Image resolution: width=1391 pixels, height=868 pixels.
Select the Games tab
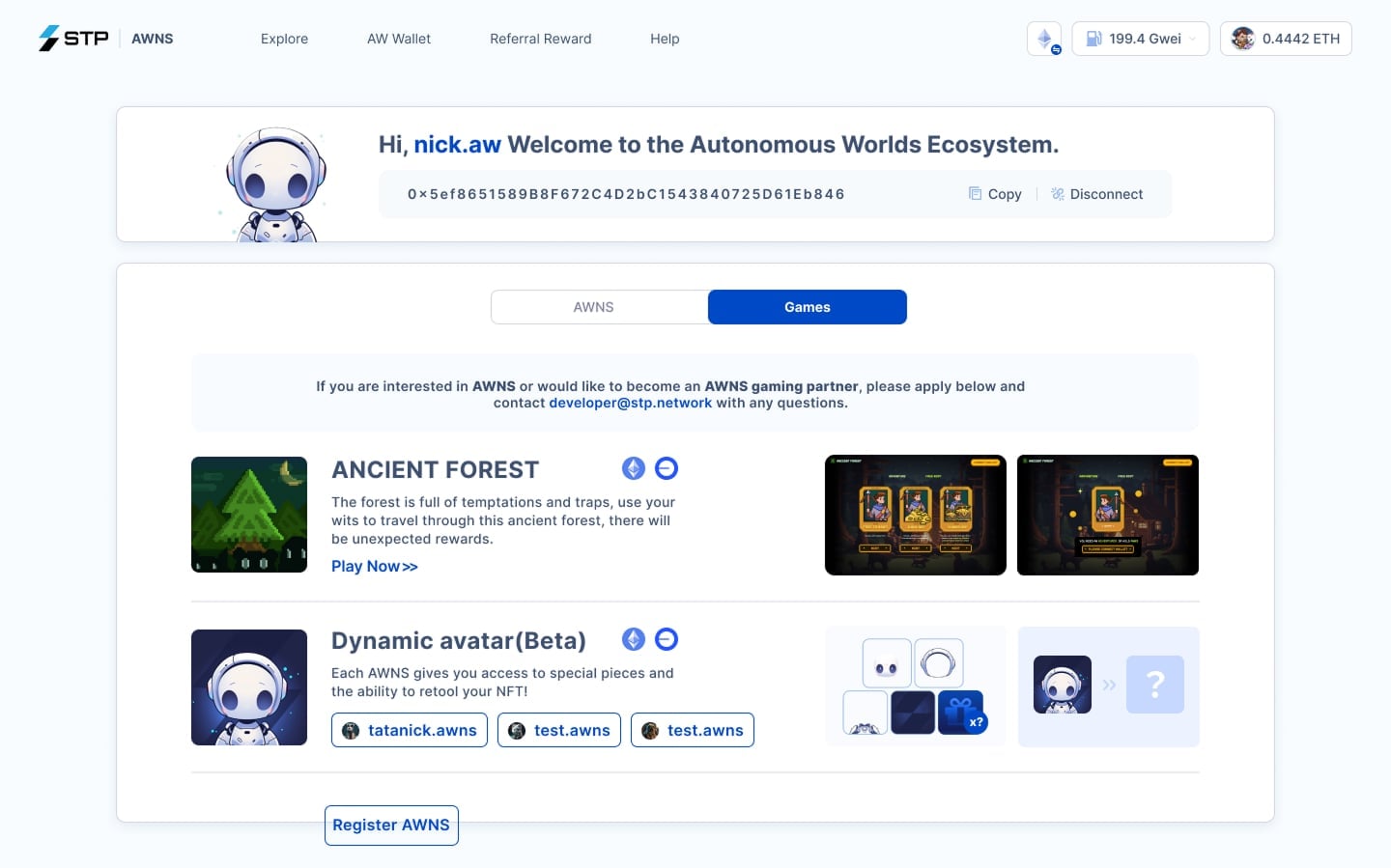(808, 307)
